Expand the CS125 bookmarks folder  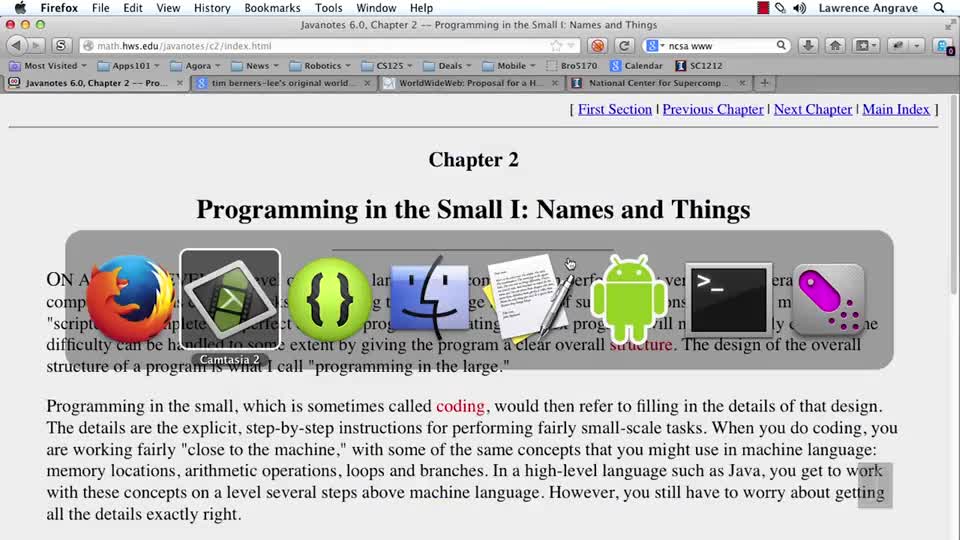[x=387, y=66]
